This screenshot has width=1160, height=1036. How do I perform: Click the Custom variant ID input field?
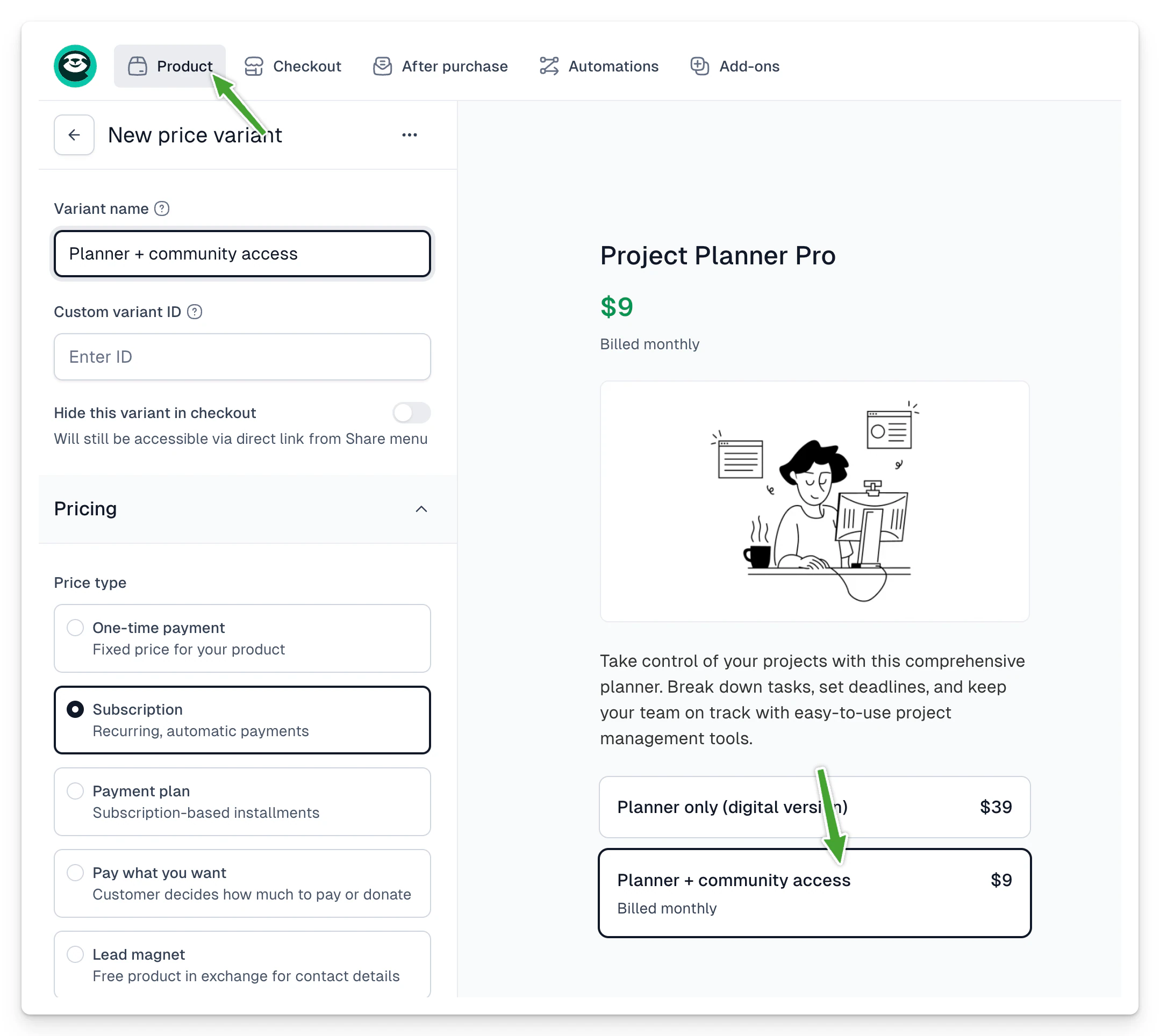[242, 357]
